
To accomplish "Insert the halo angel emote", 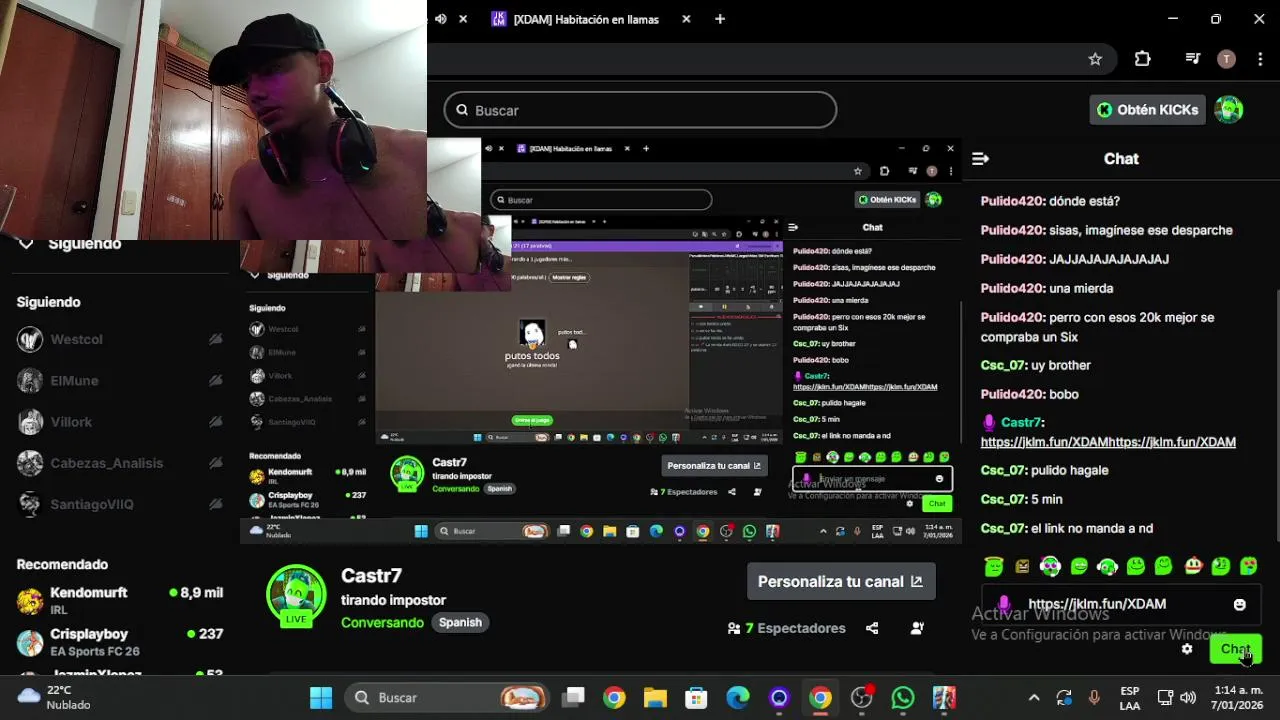I will pyautogui.click(x=993, y=566).
